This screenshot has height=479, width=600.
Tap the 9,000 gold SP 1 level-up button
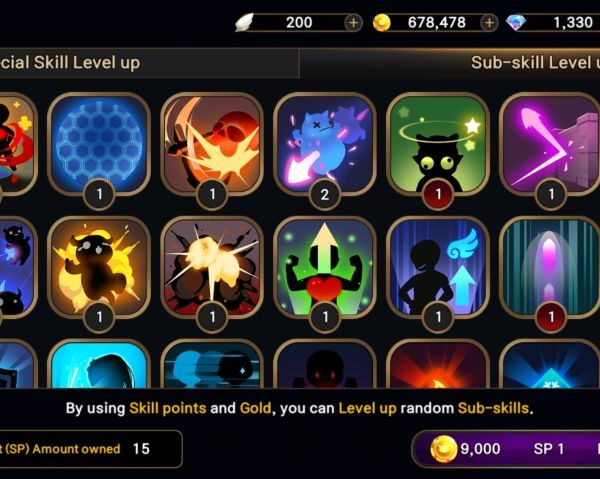pos(506,449)
